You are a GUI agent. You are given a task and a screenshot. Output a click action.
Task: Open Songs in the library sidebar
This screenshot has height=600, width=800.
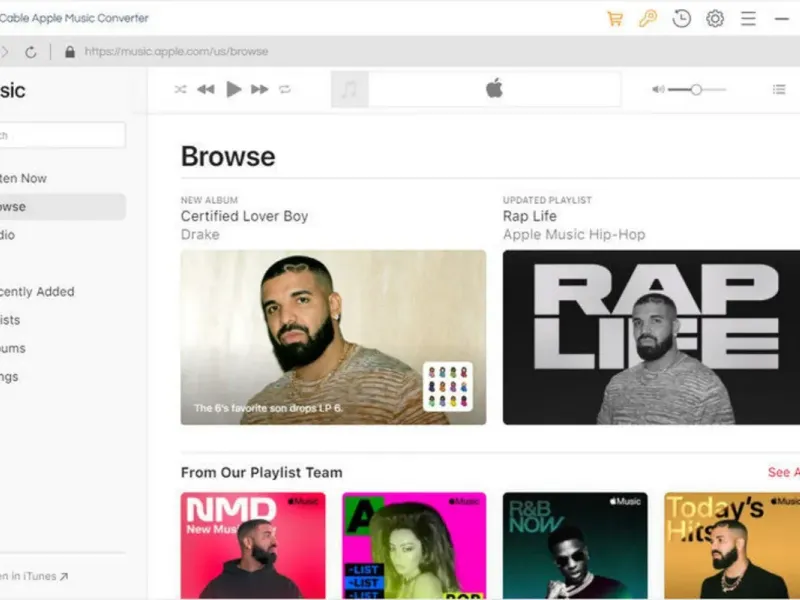coord(63,377)
